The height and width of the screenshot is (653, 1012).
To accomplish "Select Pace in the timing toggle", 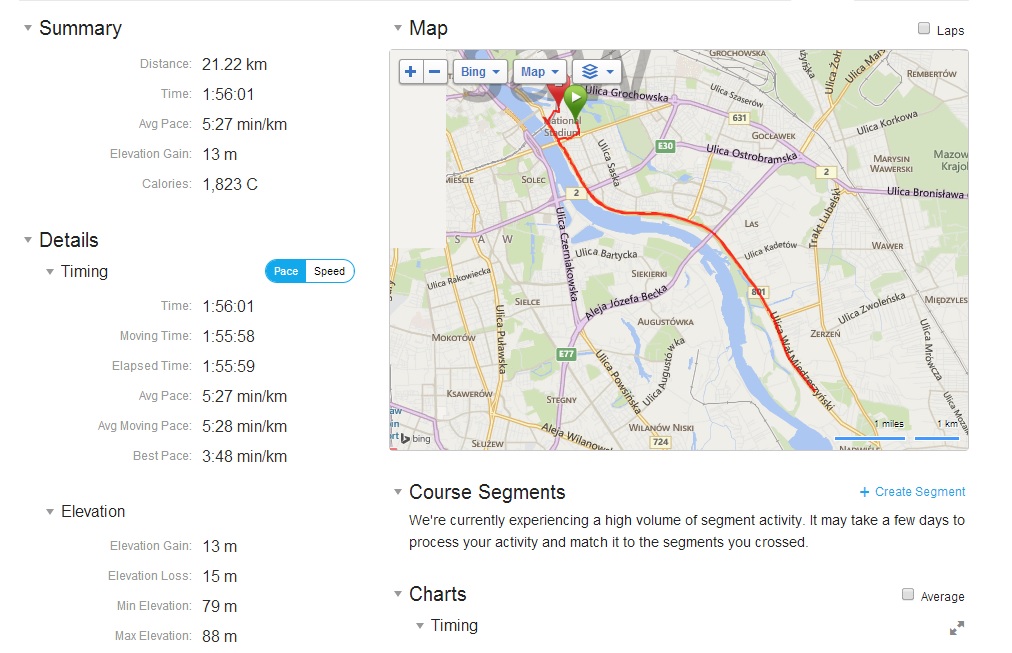I will [286, 271].
